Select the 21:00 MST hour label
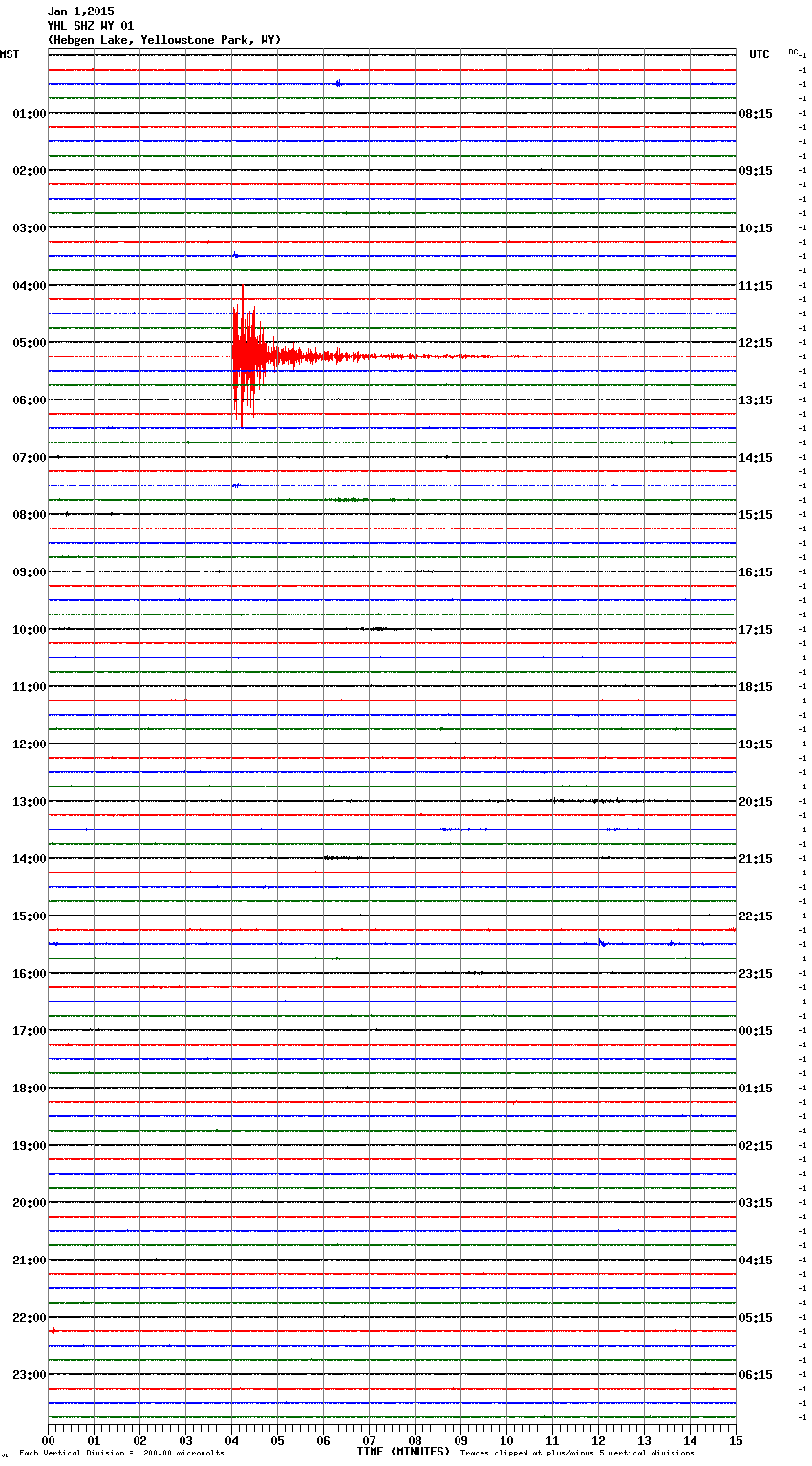The image size is (812, 1466). (30, 1261)
